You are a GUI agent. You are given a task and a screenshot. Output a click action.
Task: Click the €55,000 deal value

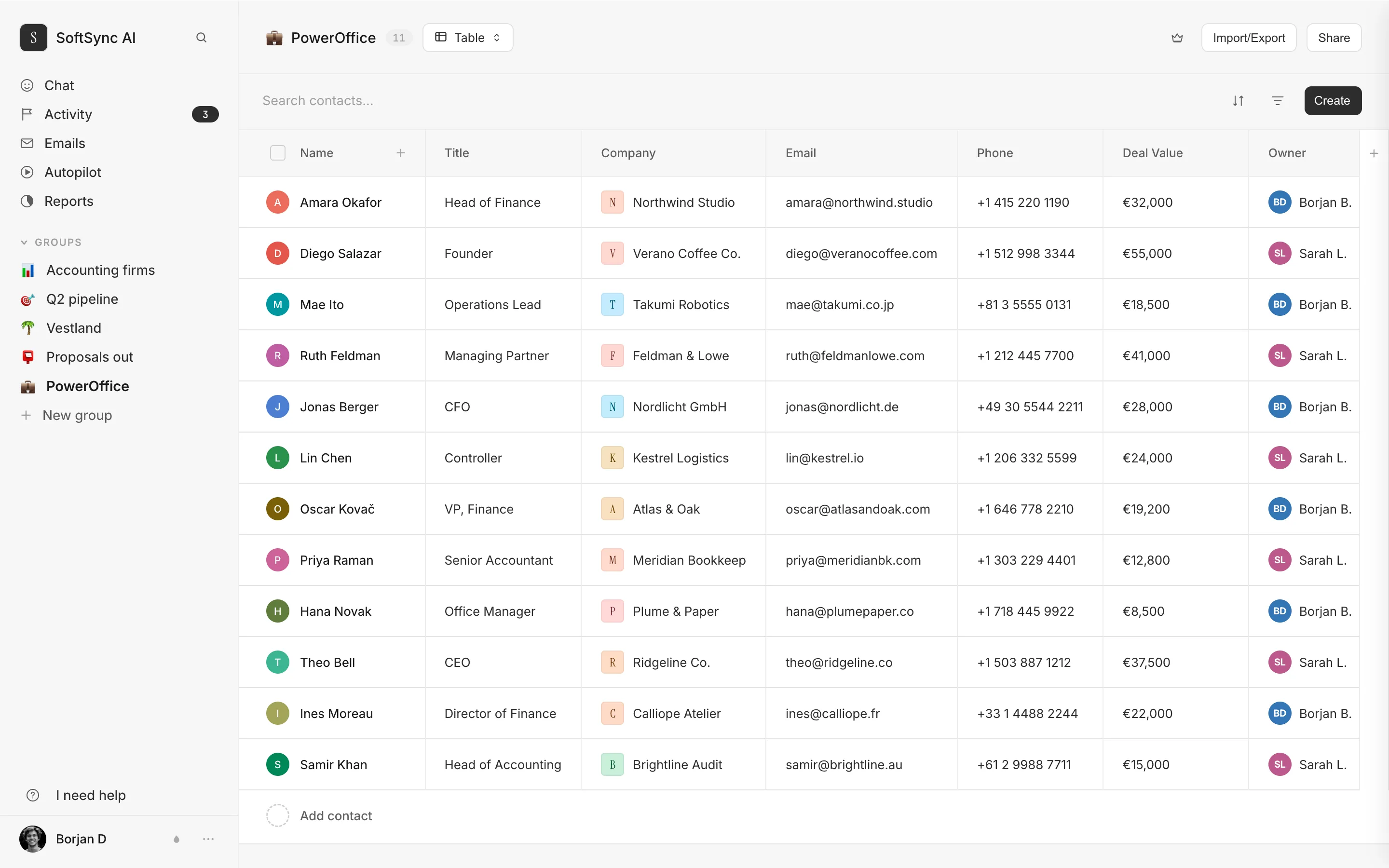1147,253
